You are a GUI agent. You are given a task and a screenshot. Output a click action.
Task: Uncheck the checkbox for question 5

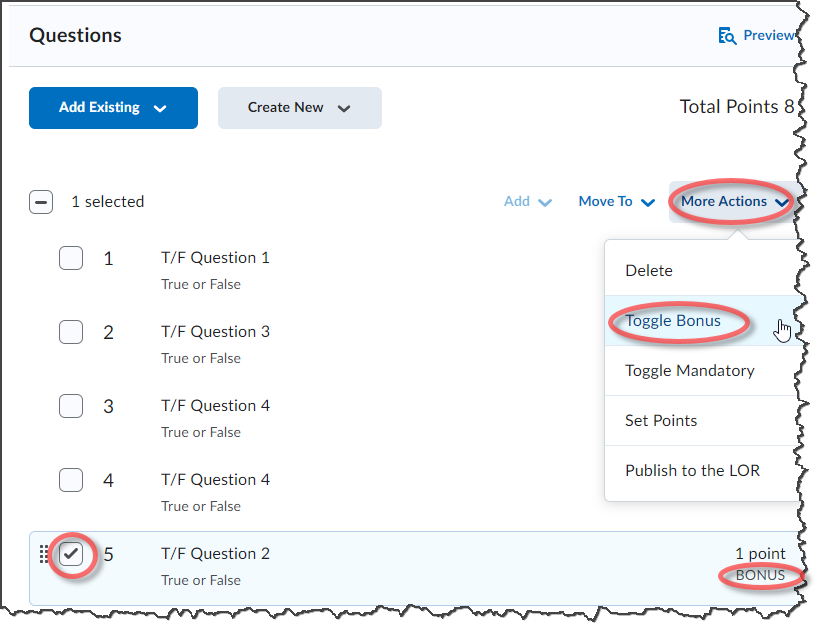click(x=71, y=554)
